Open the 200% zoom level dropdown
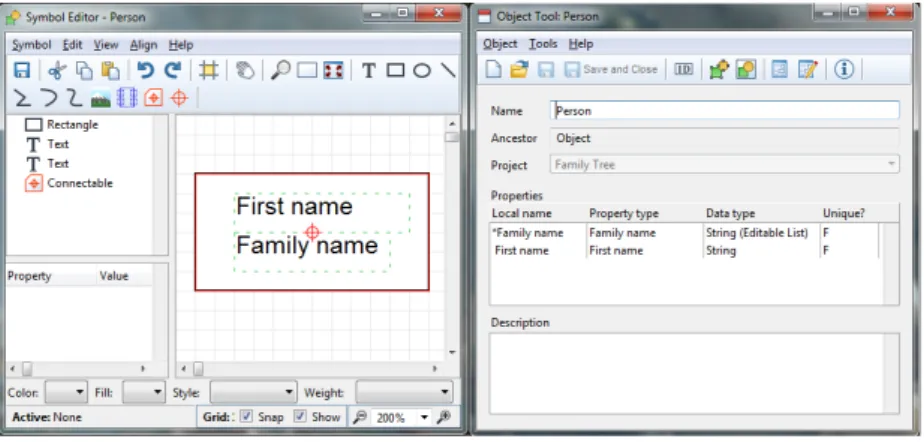Image resolution: width=924 pixels, height=442 pixels. pyautogui.click(x=424, y=417)
